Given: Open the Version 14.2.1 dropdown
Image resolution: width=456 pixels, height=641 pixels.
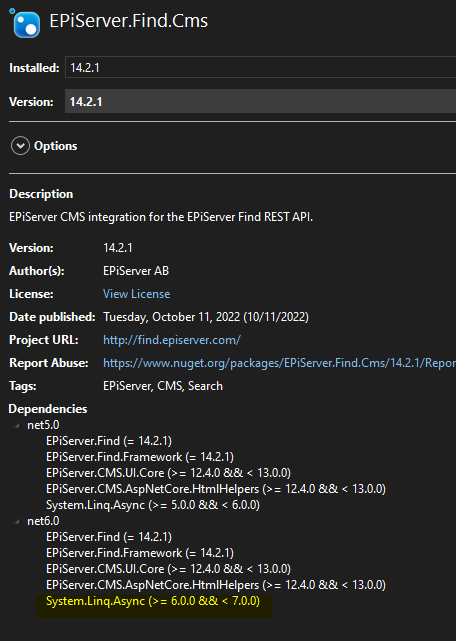Looking at the screenshot, I should pos(261,101).
